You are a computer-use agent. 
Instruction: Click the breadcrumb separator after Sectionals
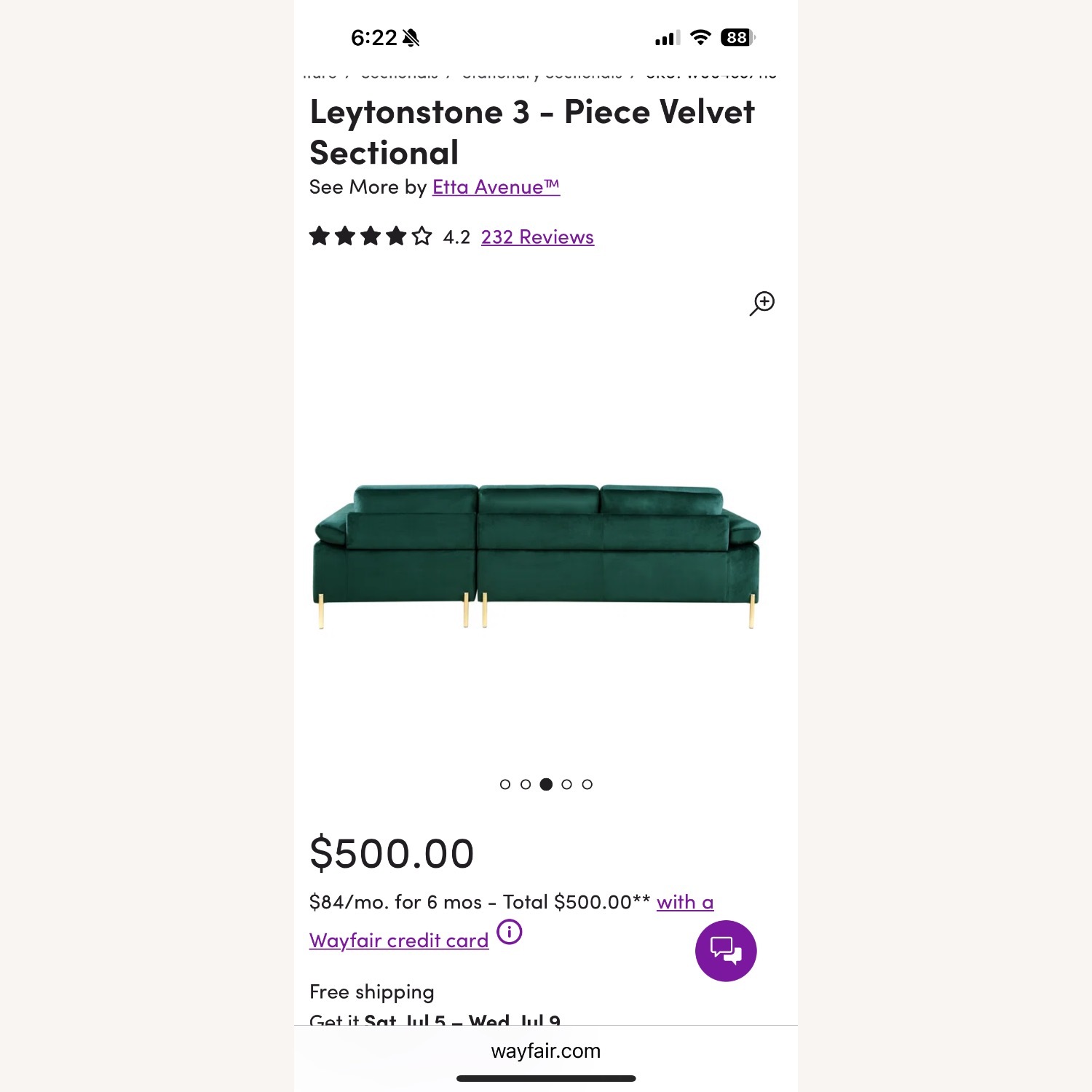[x=450, y=74]
